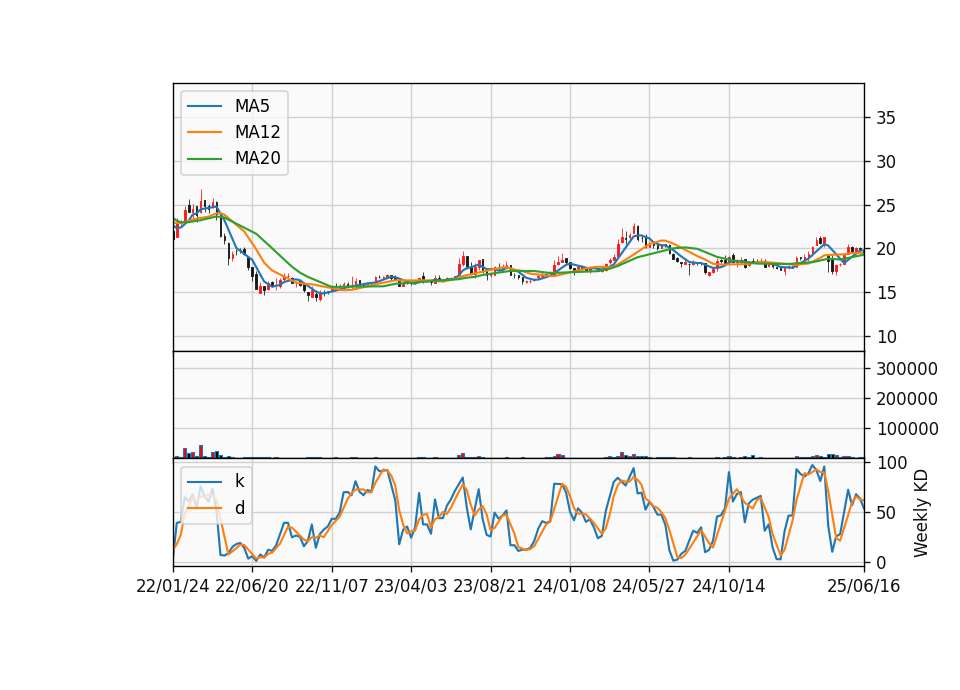This screenshot has width=960, height=690.
Task: Click the price axis value 25
Action: point(885,206)
